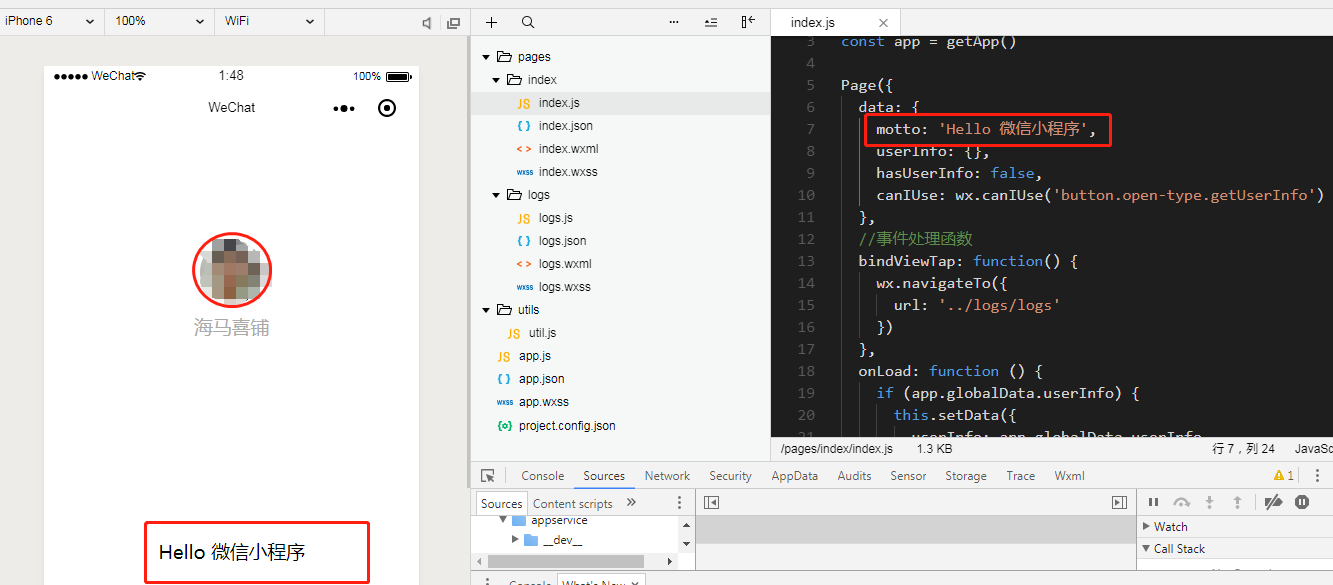Tap the simulator capsule close circle icon

coord(387,108)
